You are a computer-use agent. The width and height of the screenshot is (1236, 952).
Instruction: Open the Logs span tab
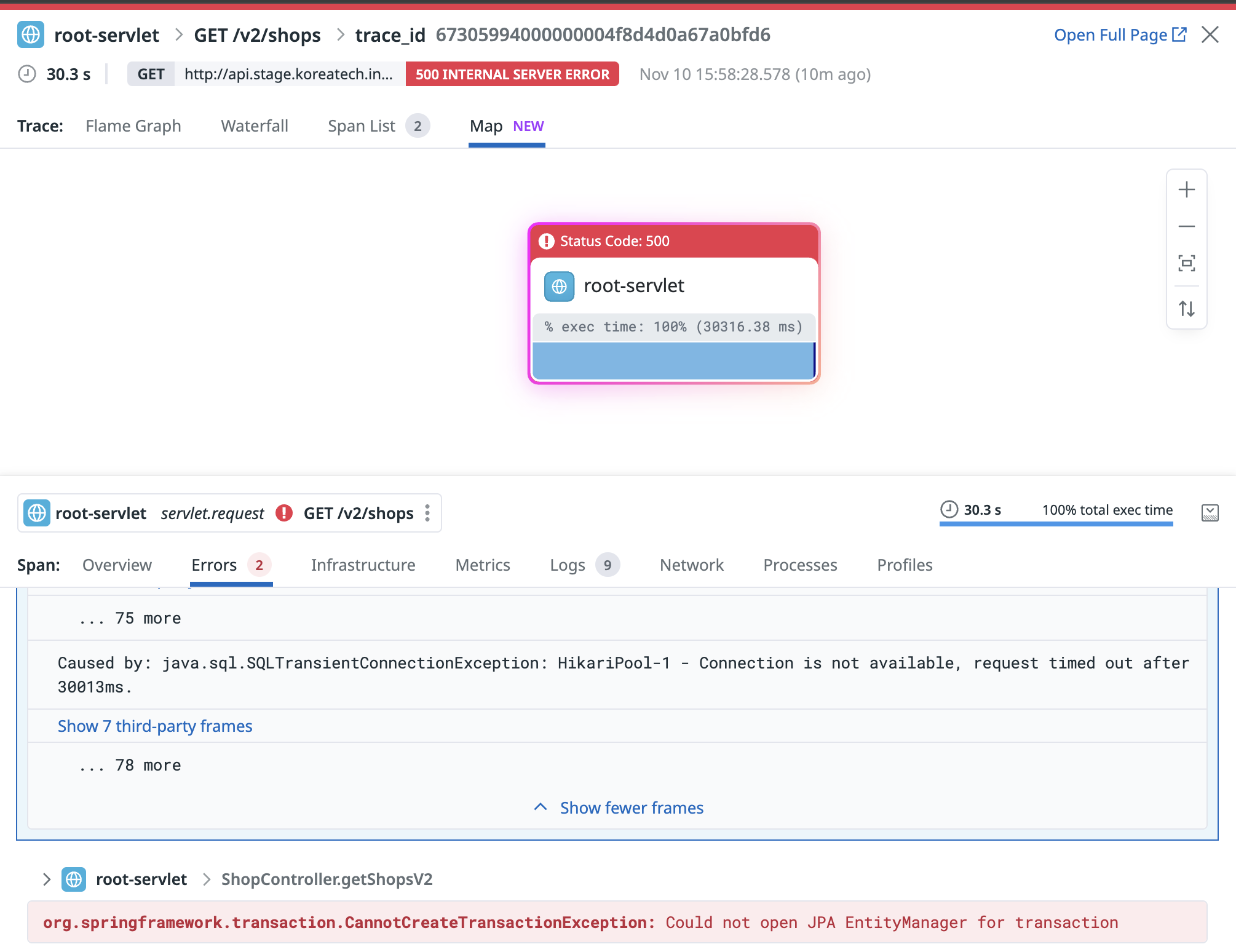[x=568, y=565]
